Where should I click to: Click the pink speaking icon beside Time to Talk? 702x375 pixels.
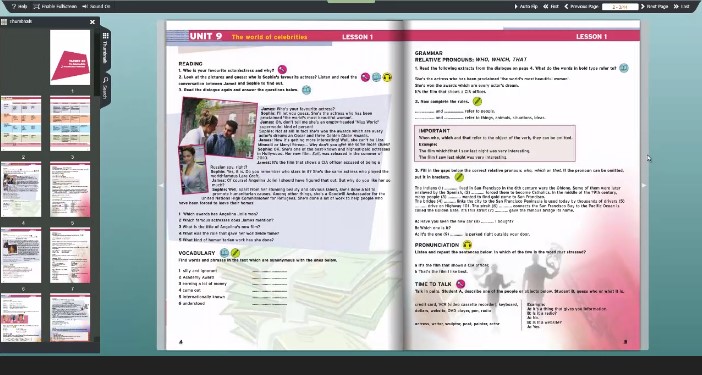pyautogui.click(x=460, y=284)
